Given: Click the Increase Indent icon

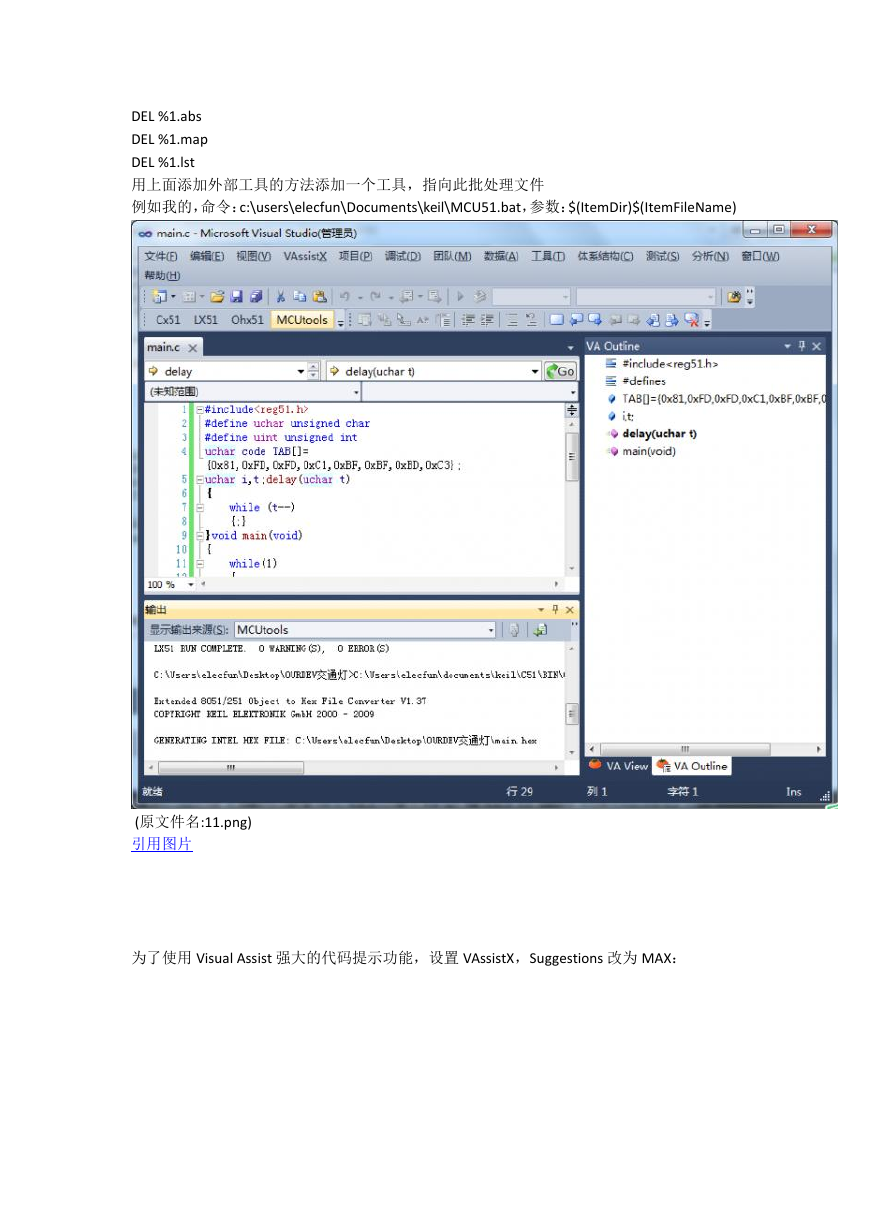Looking at the screenshot, I should coord(487,320).
